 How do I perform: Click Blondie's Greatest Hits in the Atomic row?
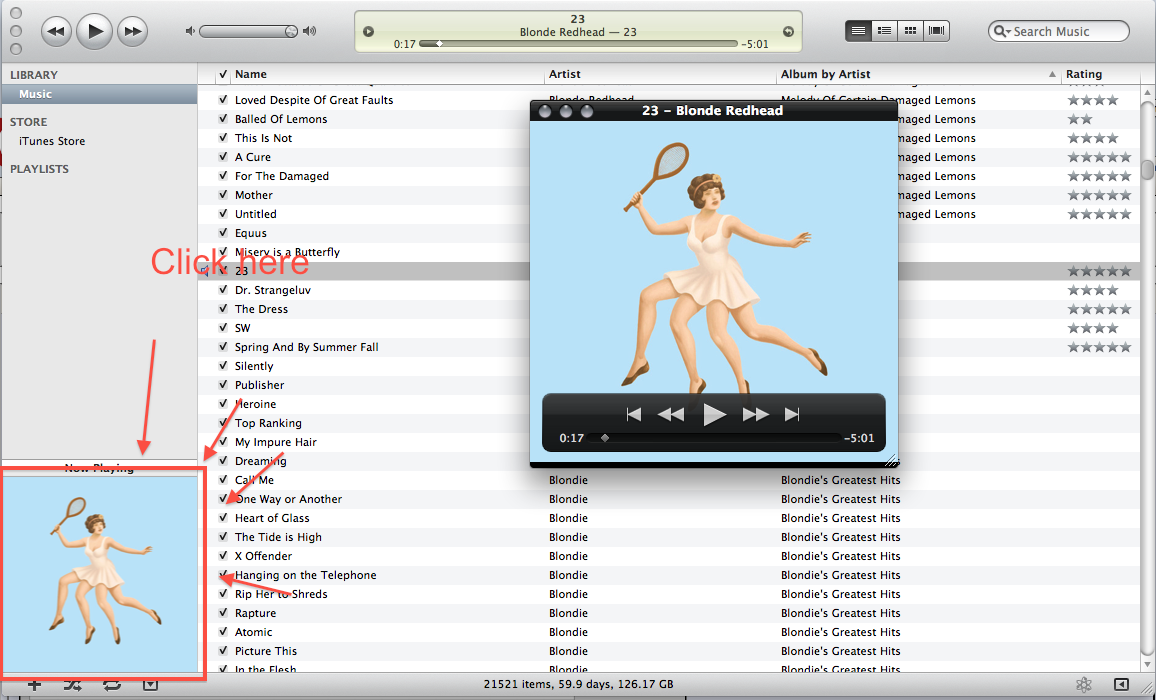coord(840,632)
